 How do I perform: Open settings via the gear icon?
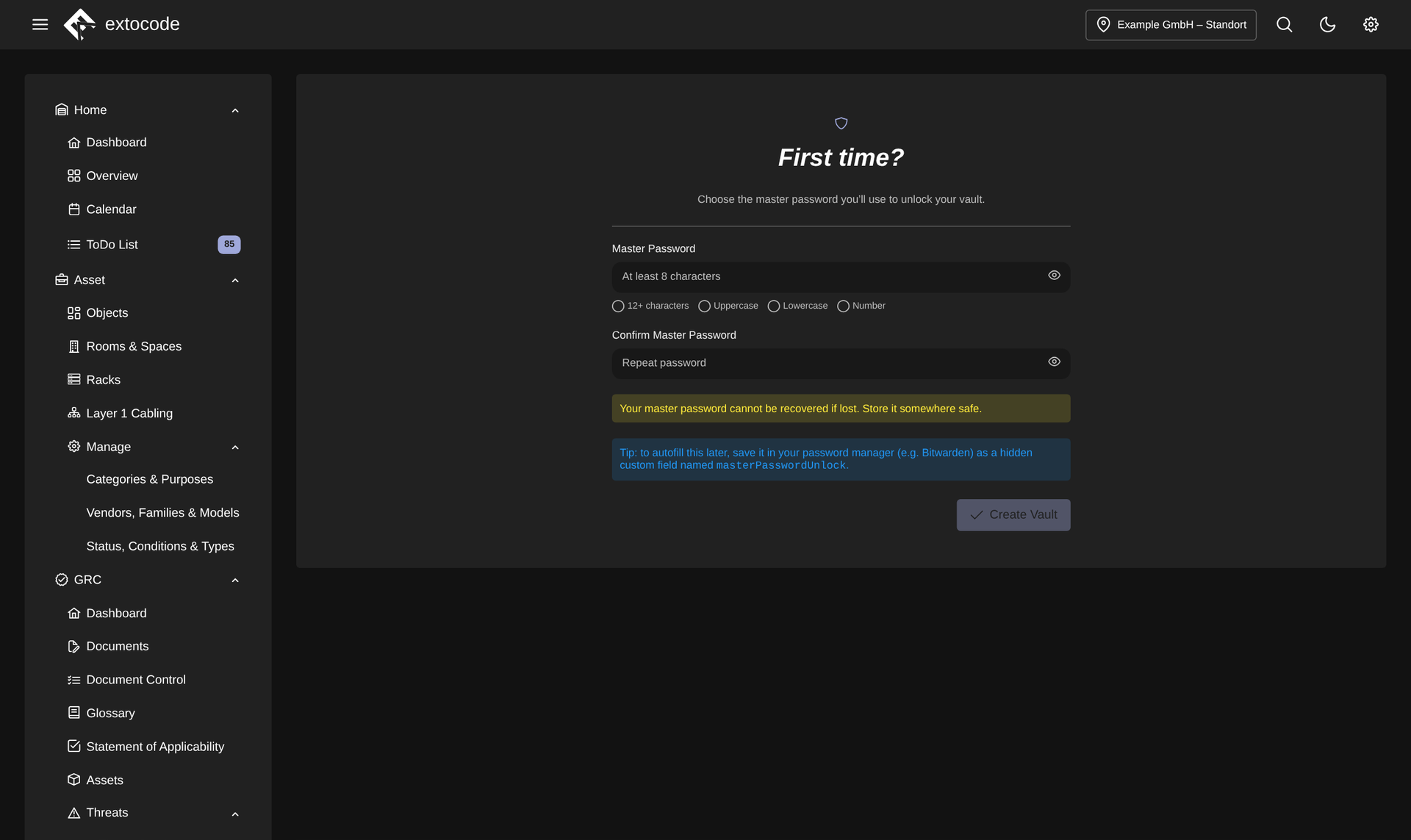[x=1371, y=24]
